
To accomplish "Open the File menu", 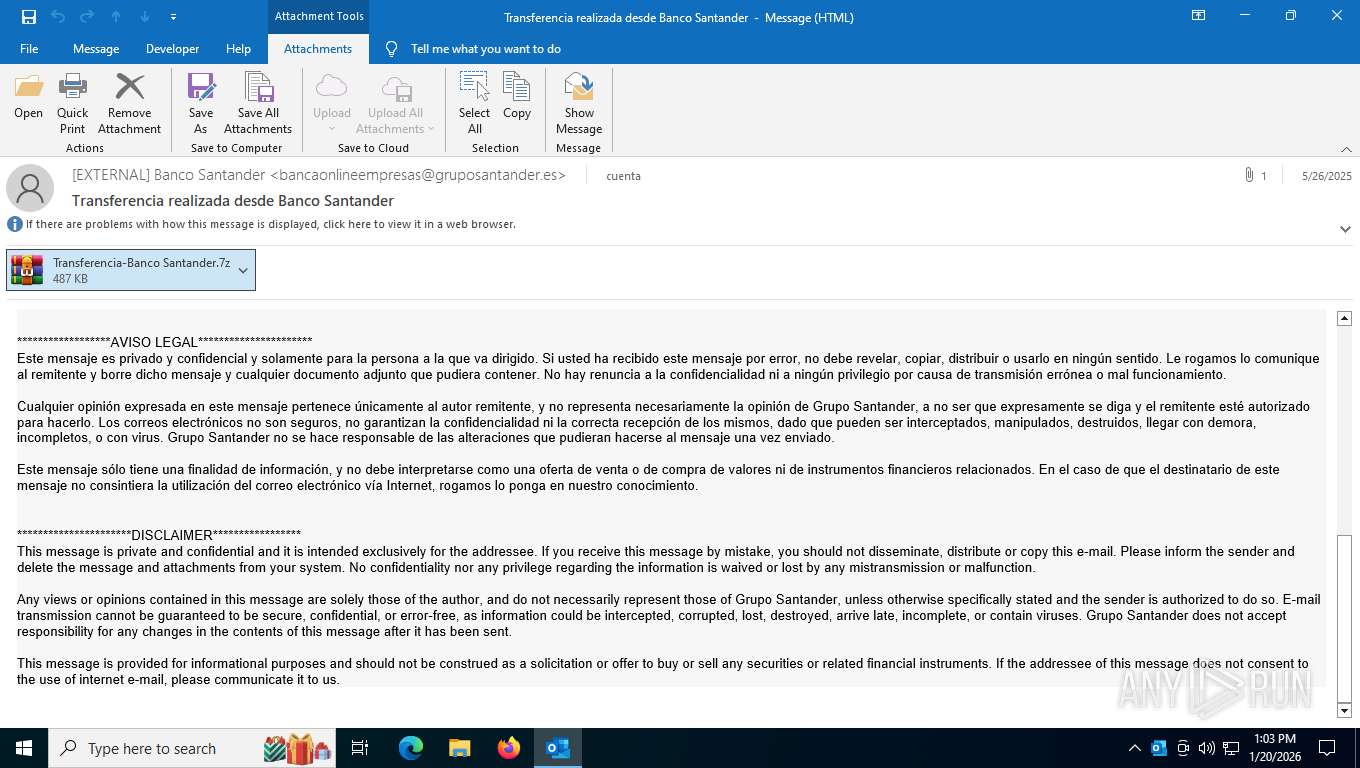I will coord(29,49).
